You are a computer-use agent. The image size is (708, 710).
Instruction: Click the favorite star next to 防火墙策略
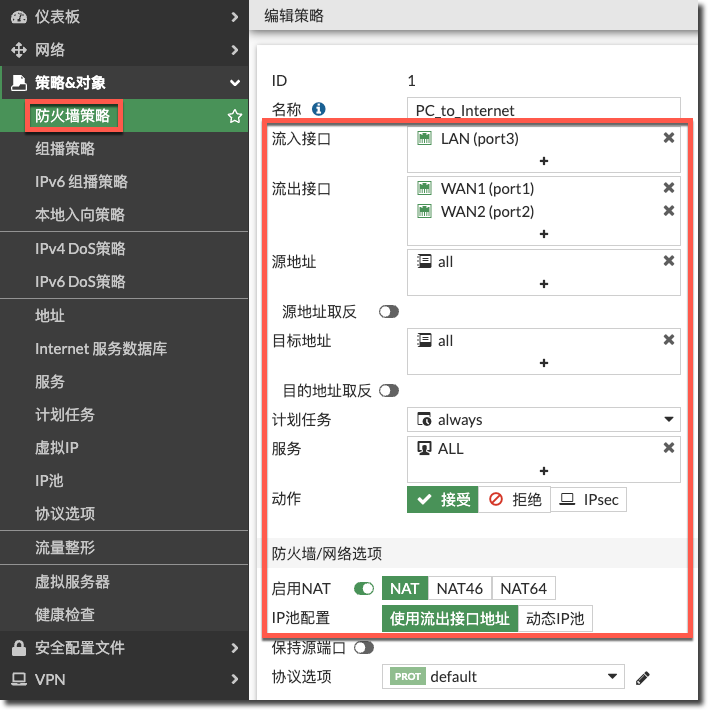[235, 117]
